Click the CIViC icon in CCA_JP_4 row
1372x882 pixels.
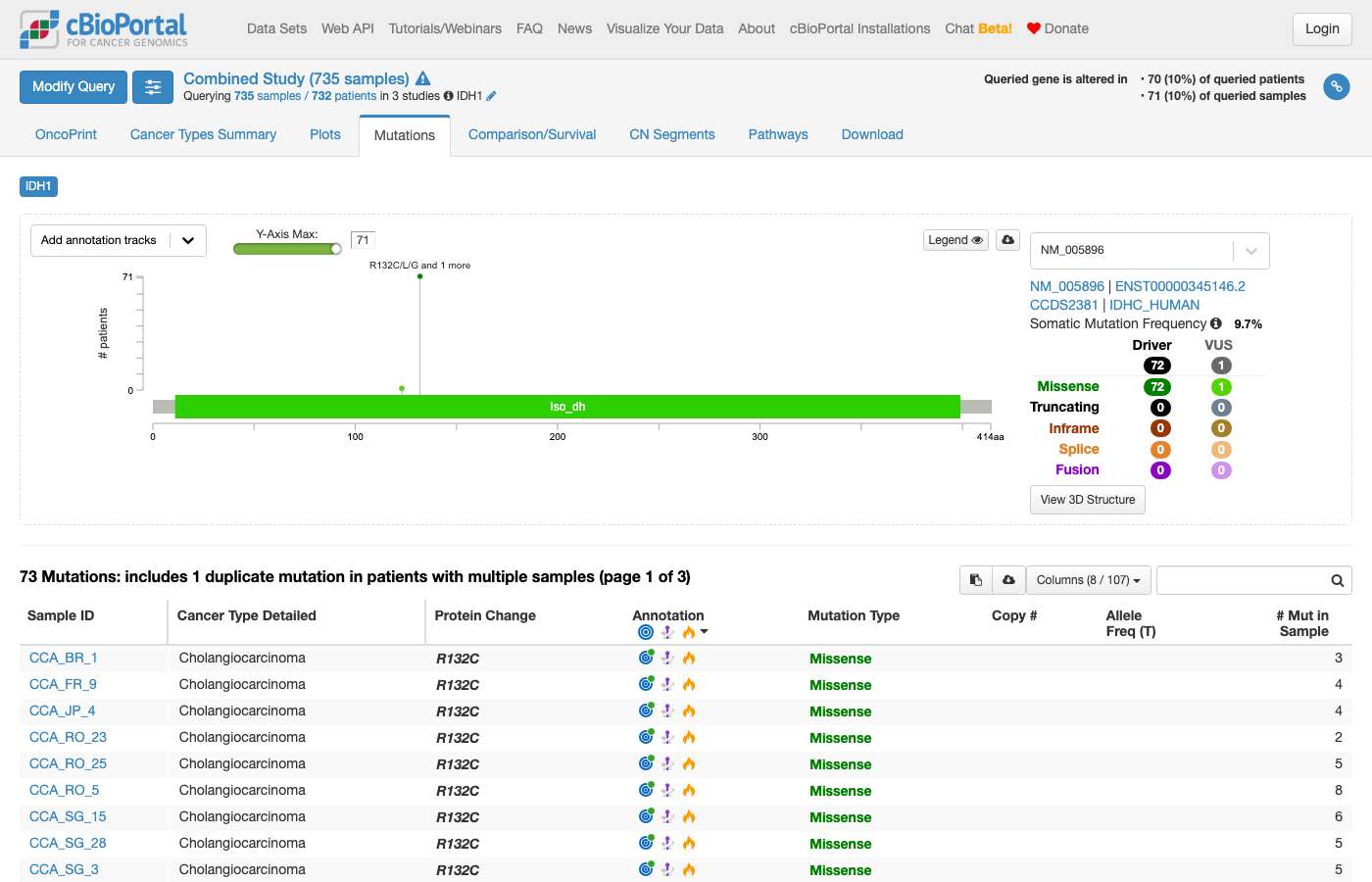click(x=667, y=710)
